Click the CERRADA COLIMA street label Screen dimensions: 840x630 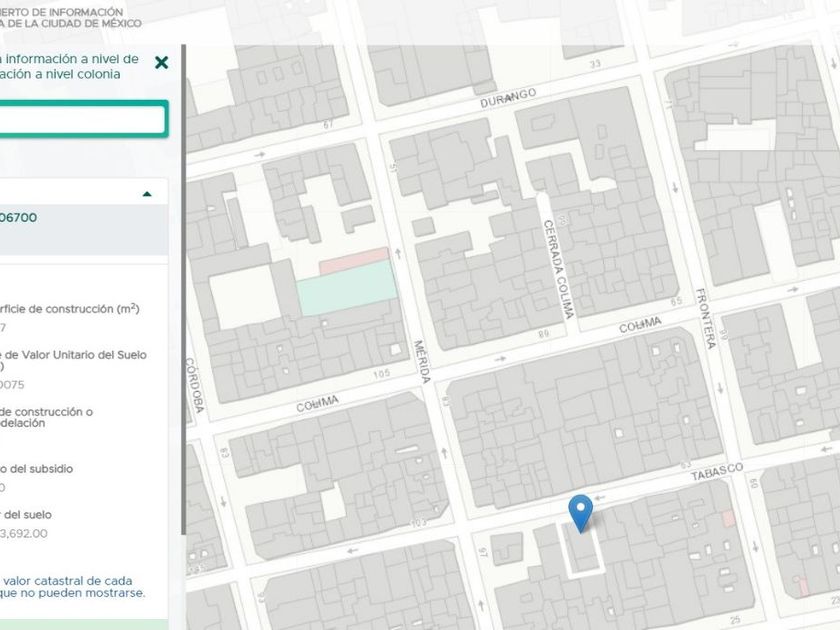(x=555, y=269)
